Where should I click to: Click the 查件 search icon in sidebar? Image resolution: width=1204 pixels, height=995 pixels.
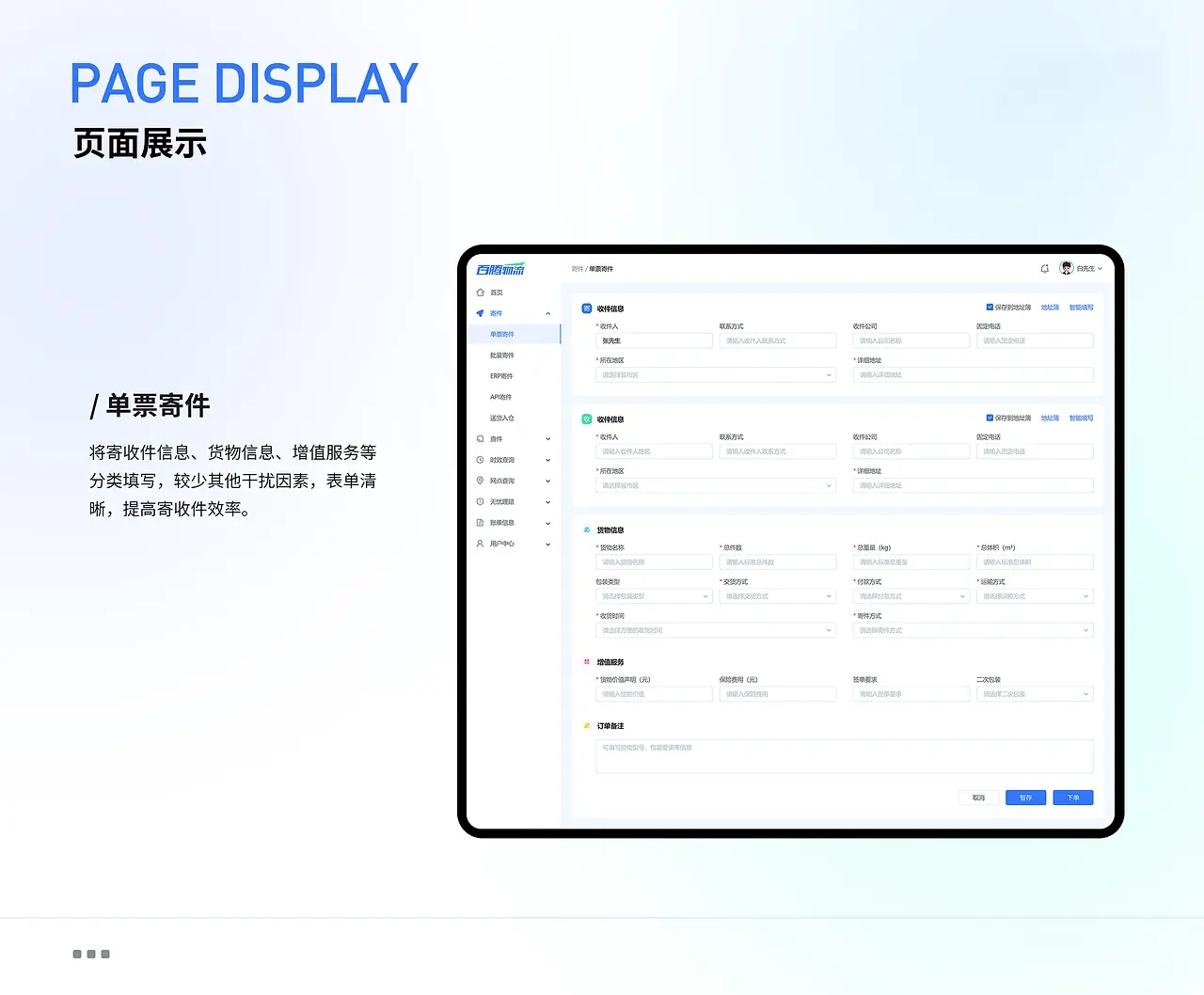pos(481,439)
